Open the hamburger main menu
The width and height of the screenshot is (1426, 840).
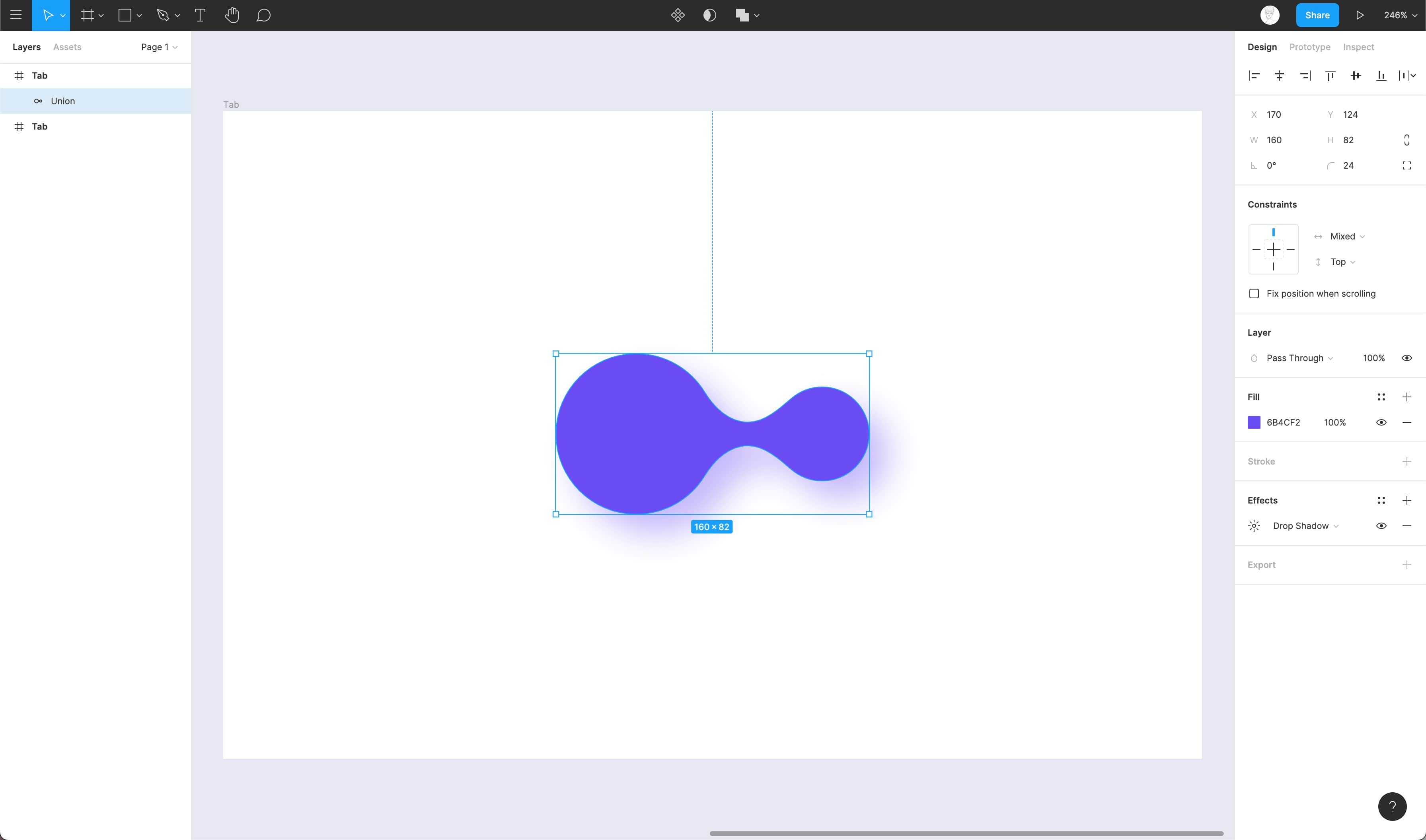pyautogui.click(x=16, y=15)
